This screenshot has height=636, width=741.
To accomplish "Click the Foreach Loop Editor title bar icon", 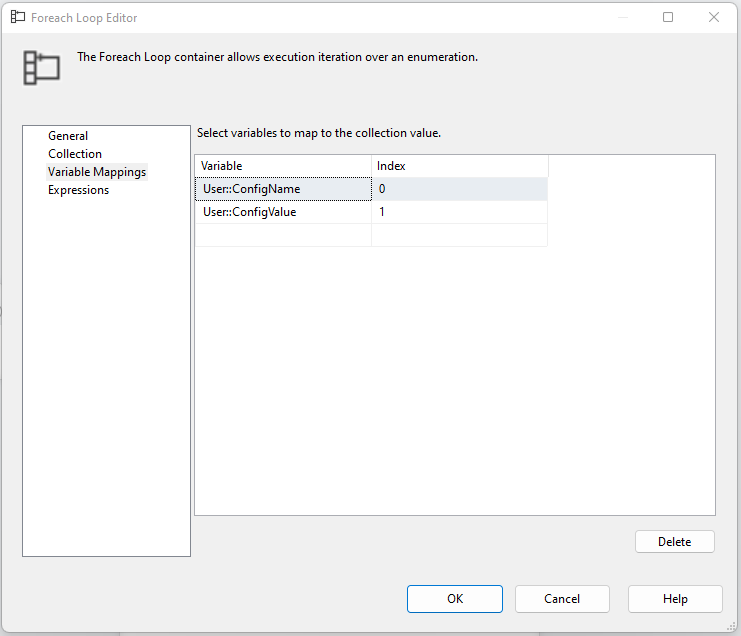I will tap(18, 17).
